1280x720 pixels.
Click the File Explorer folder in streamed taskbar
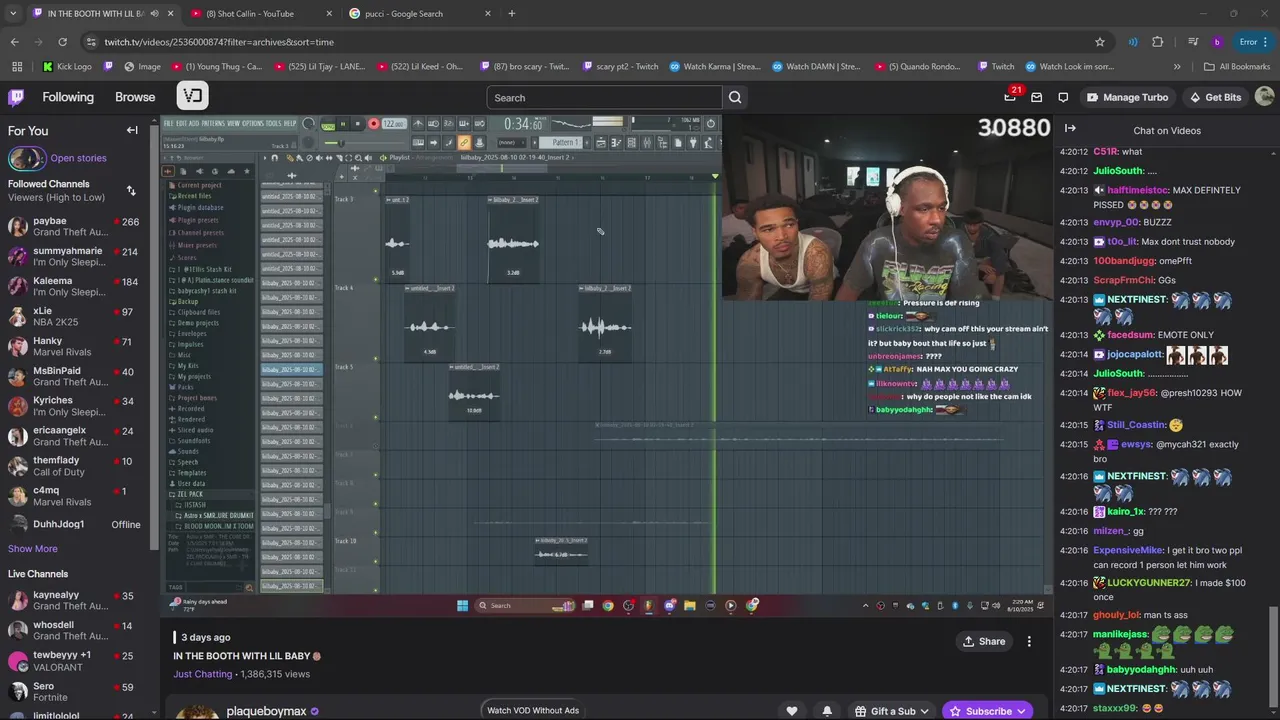click(689, 605)
